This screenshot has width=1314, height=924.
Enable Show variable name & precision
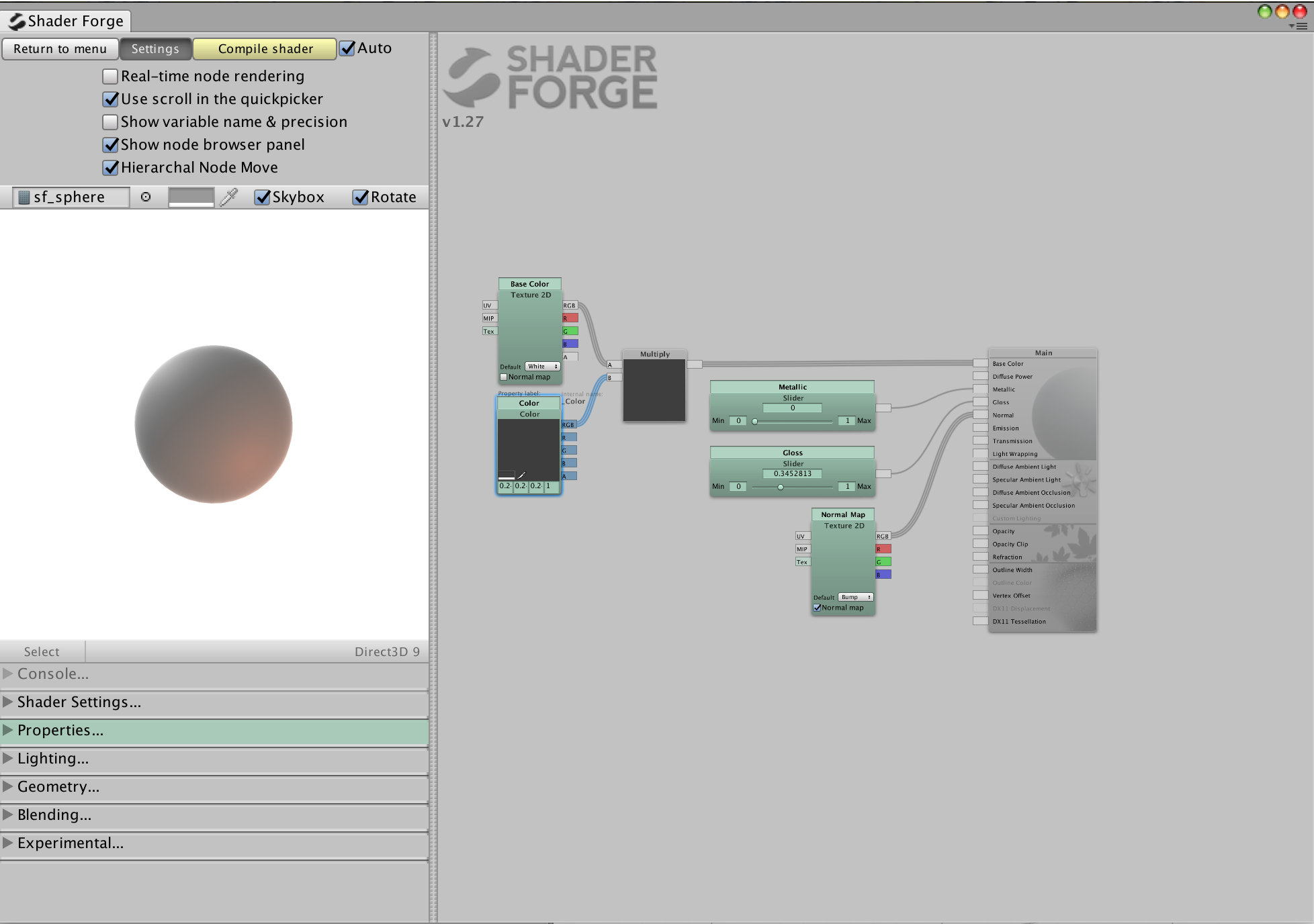coord(110,122)
